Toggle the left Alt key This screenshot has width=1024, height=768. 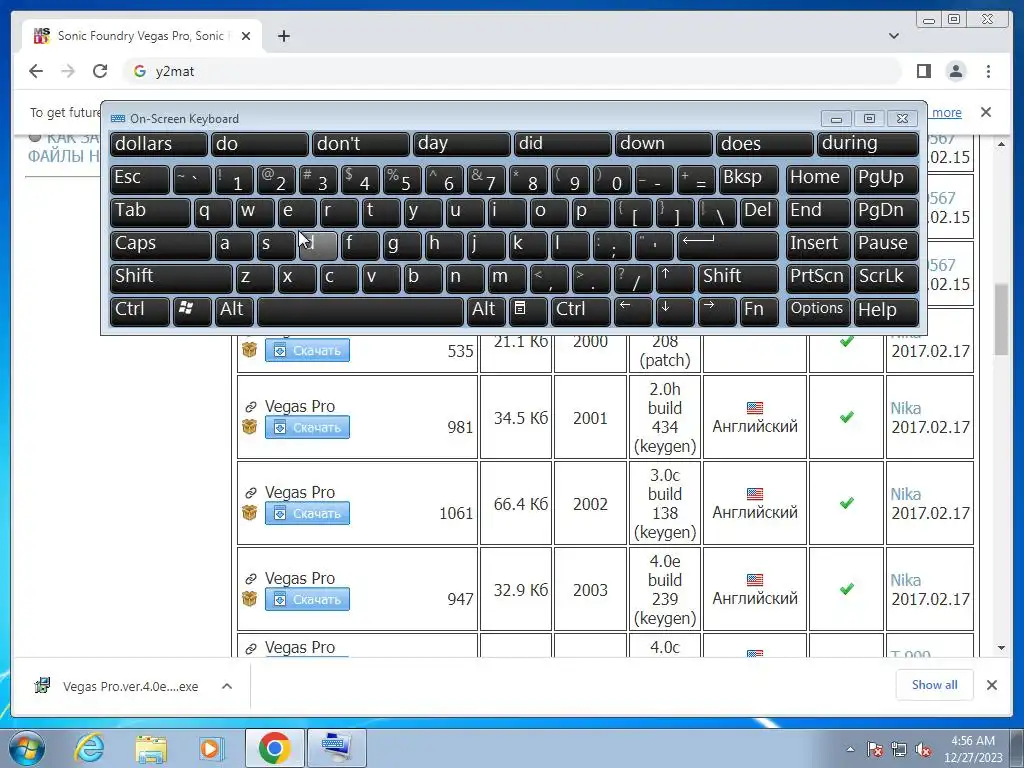coord(234,311)
